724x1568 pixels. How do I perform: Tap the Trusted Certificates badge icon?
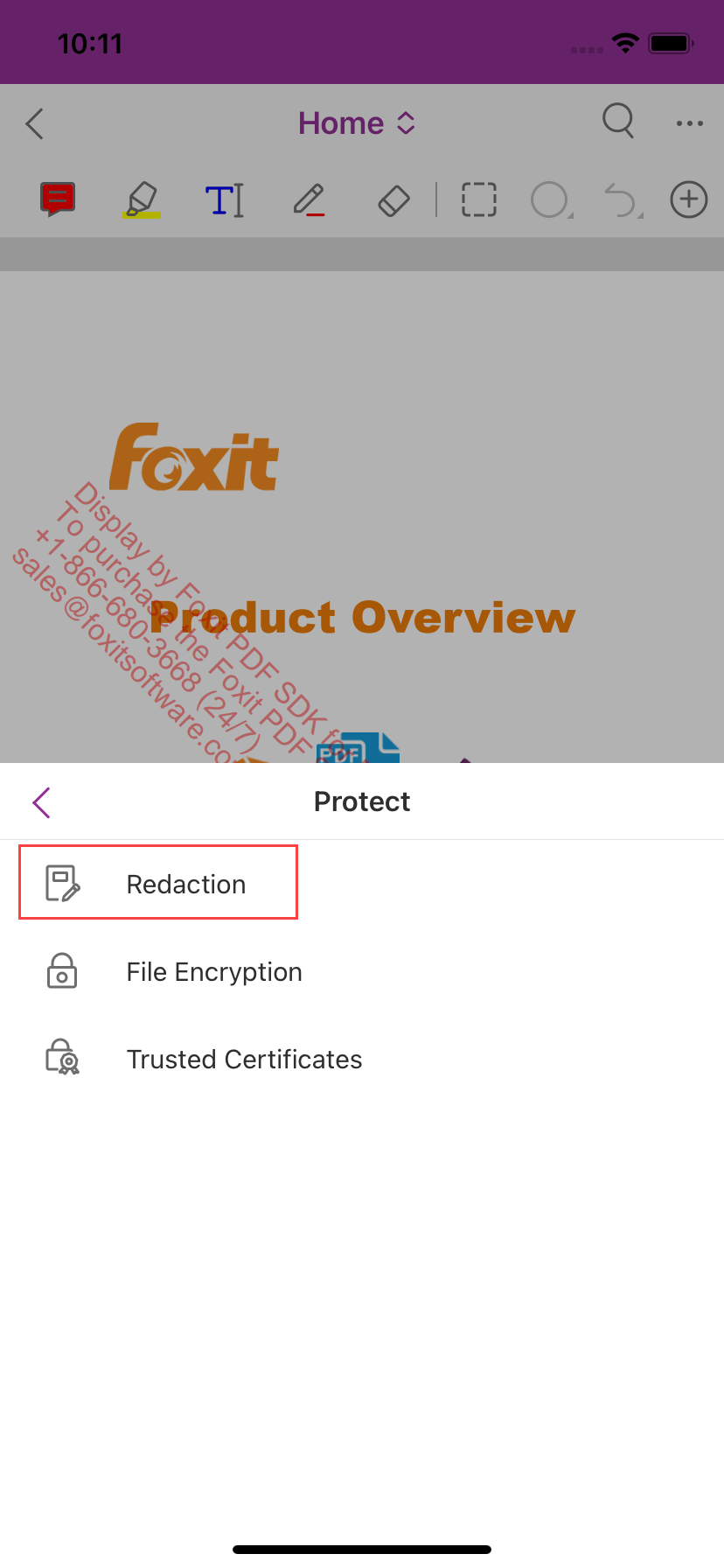[x=62, y=1057]
